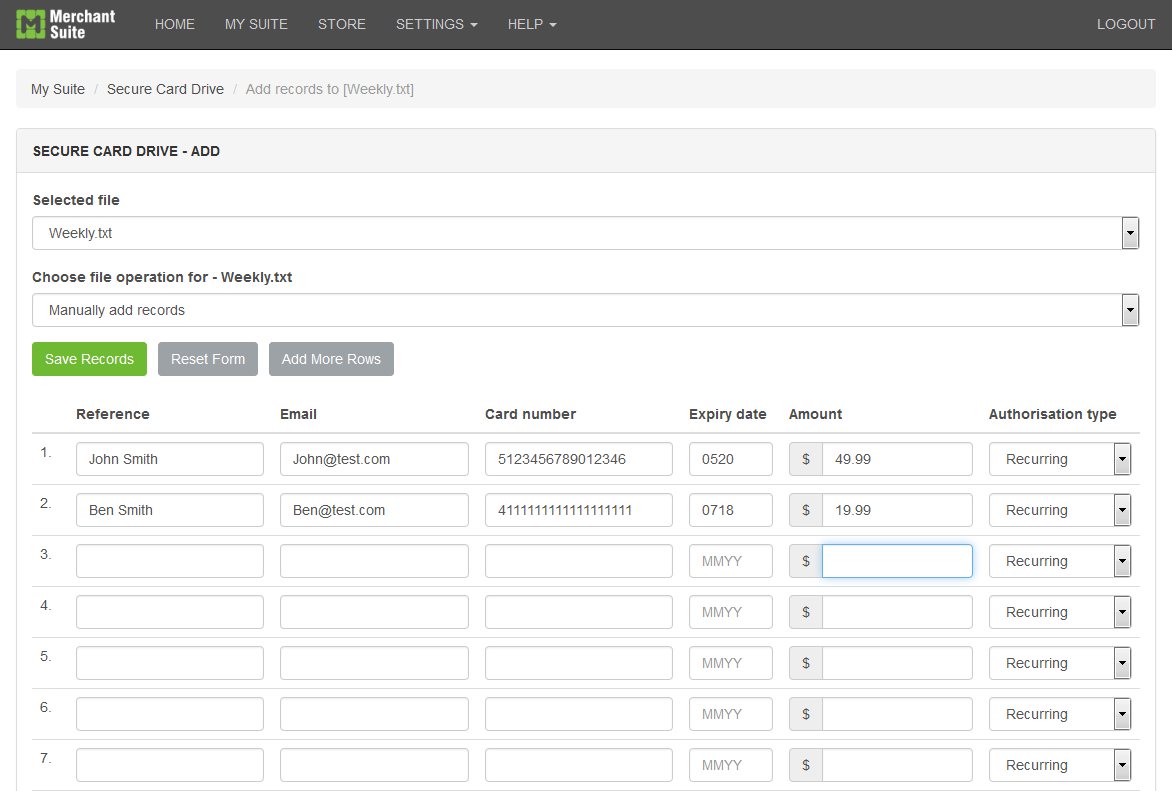Click the MMYY expiry field in row 3
Screen dimensions: 1172x791
tap(731, 561)
